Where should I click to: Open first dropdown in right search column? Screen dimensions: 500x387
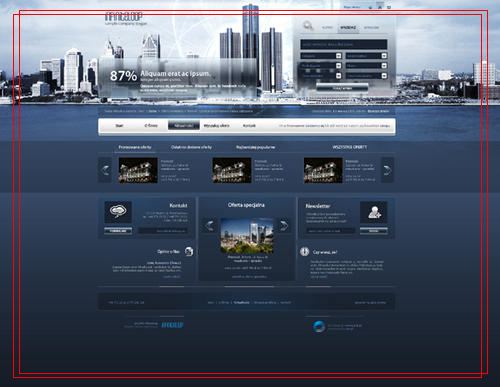[x=366, y=56]
